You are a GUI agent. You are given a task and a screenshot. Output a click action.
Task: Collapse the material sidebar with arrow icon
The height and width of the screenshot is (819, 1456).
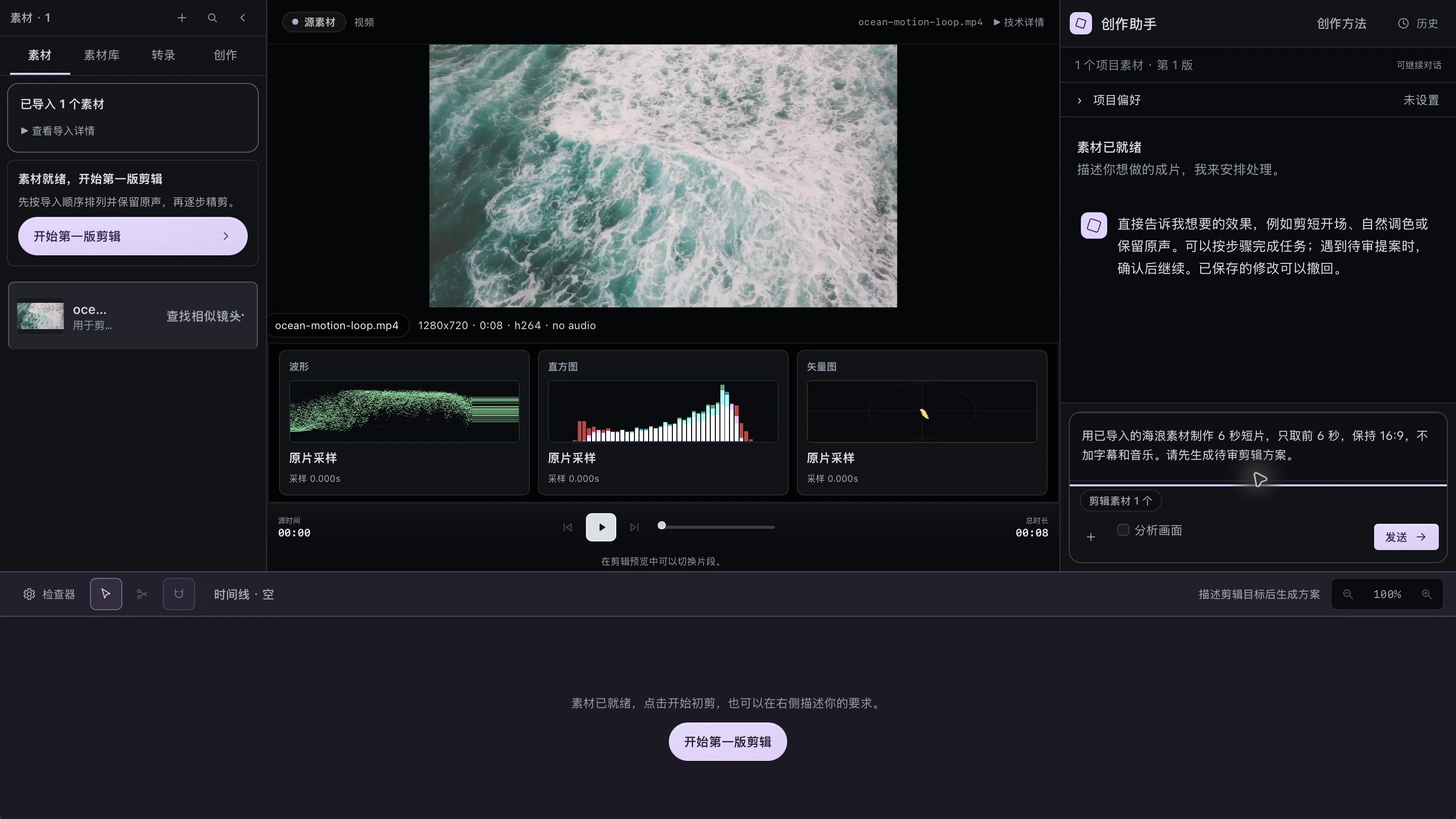[x=243, y=18]
